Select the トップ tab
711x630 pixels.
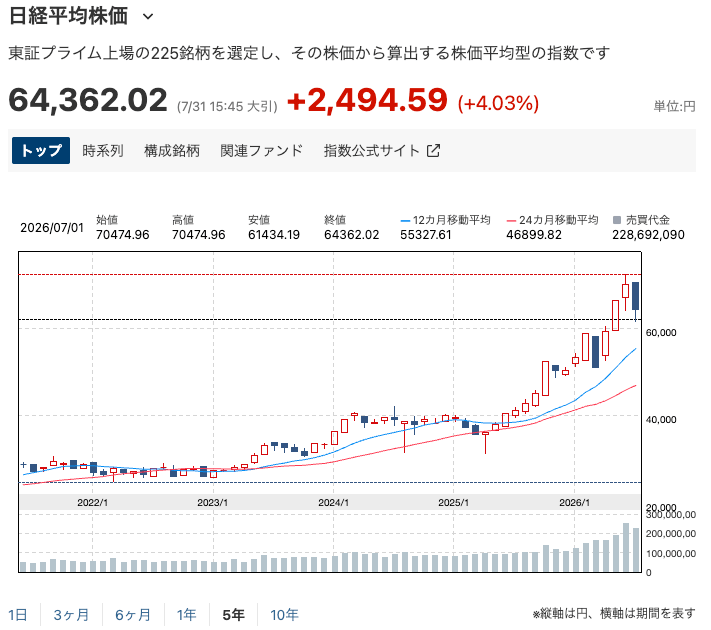point(41,150)
